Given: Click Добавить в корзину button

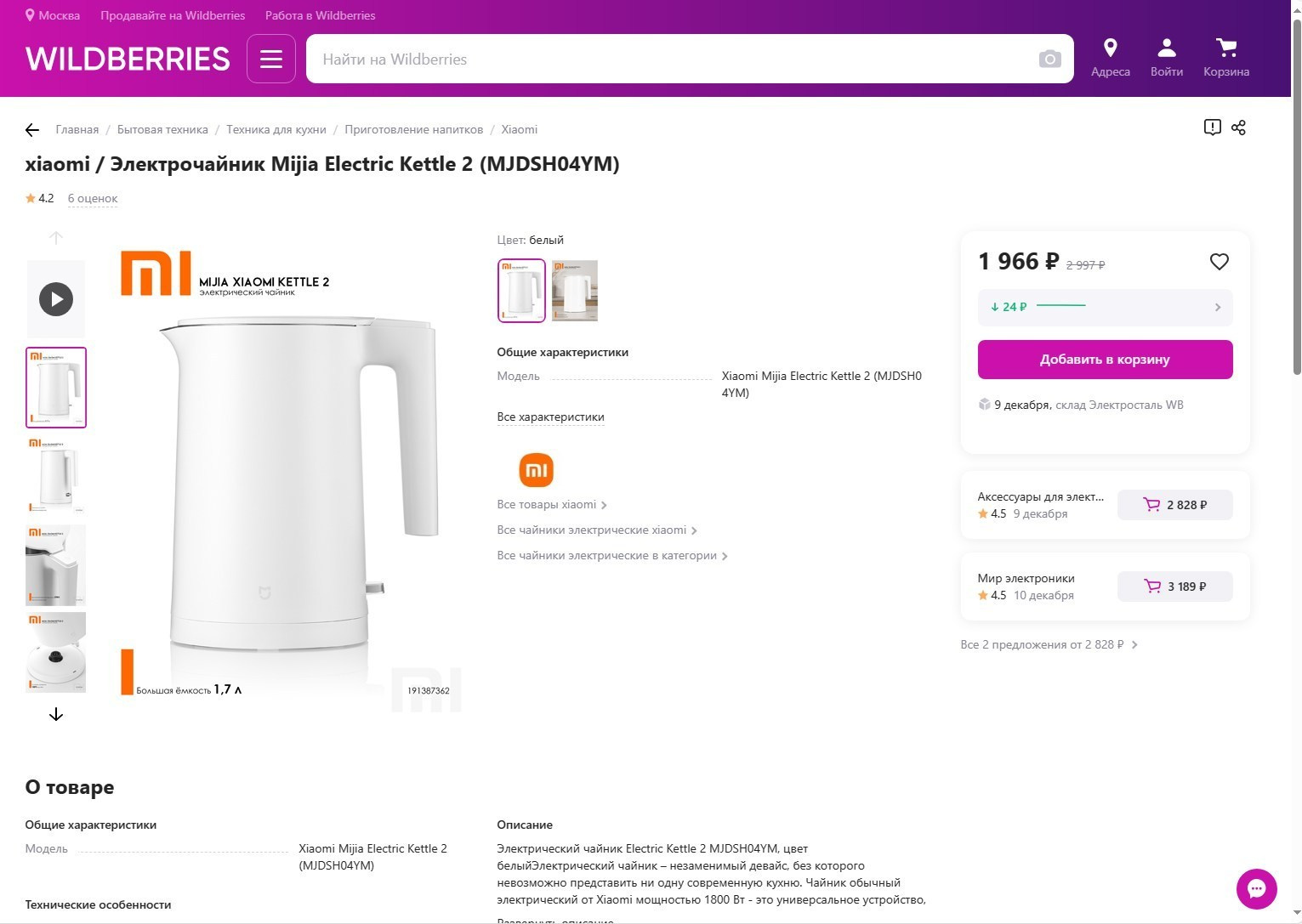Looking at the screenshot, I should pos(1105,360).
